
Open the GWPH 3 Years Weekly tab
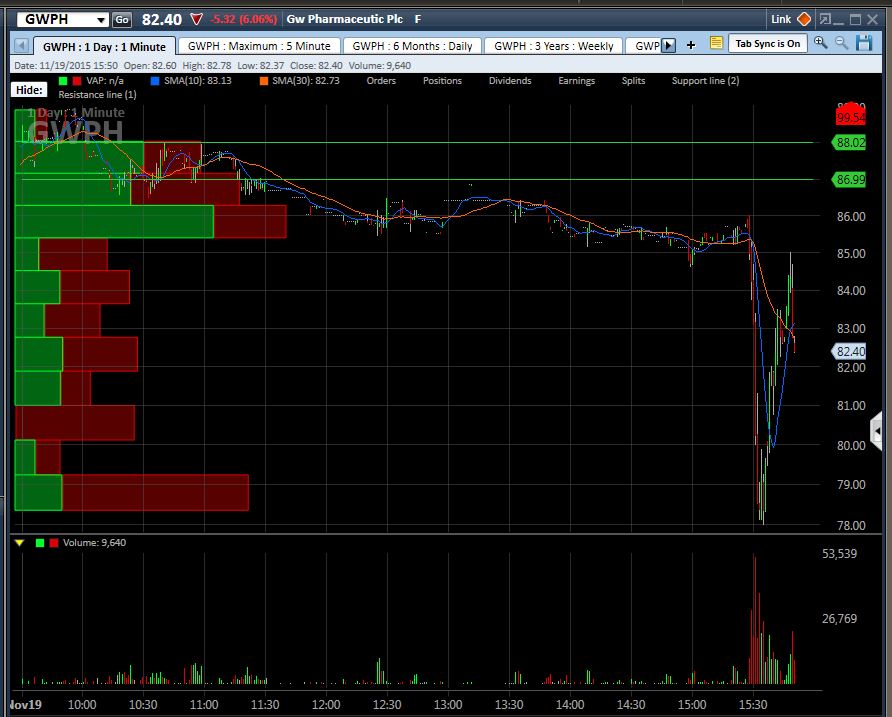[x=553, y=46]
